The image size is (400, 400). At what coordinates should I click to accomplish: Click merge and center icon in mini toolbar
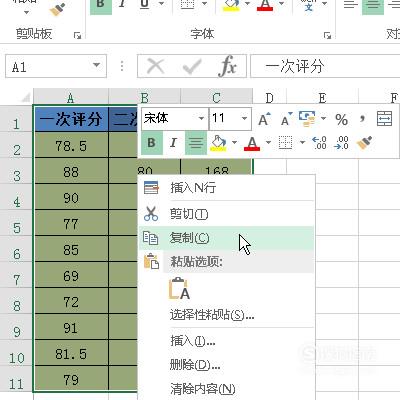(x=384, y=119)
